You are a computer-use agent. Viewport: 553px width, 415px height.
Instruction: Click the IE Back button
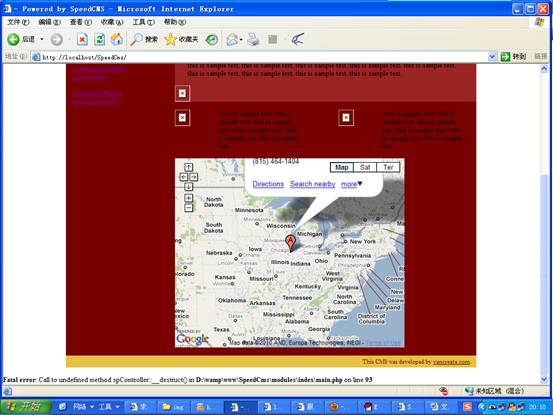[x=21, y=39]
